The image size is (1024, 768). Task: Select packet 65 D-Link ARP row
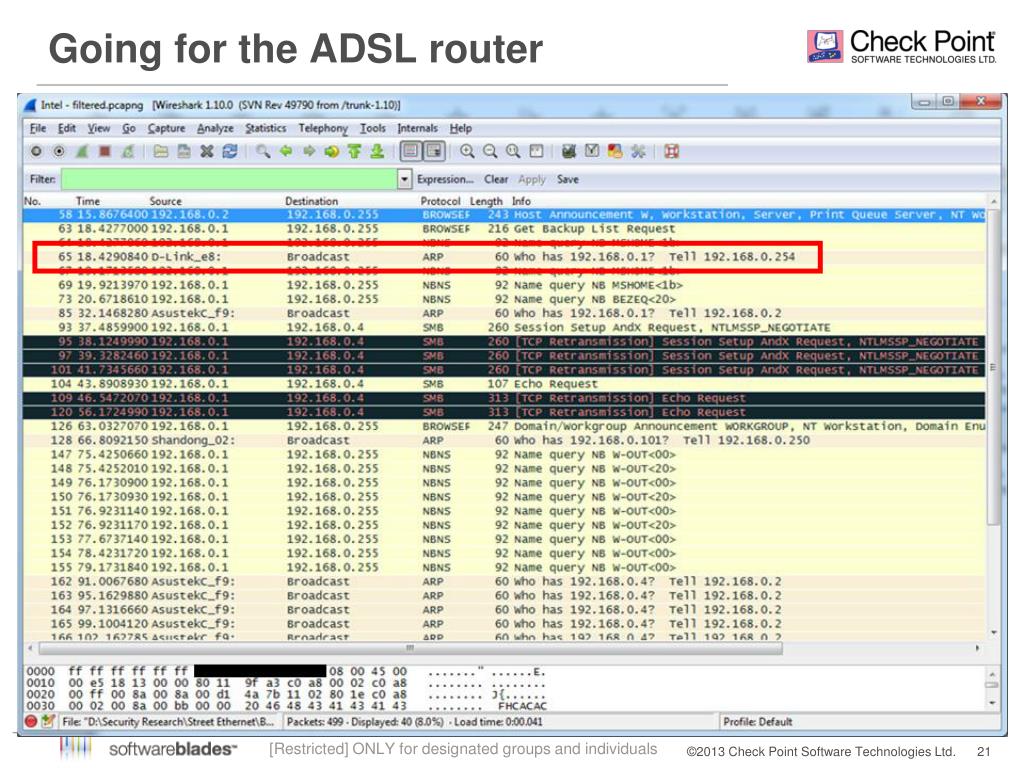pyautogui.click(x=504, y=257)
